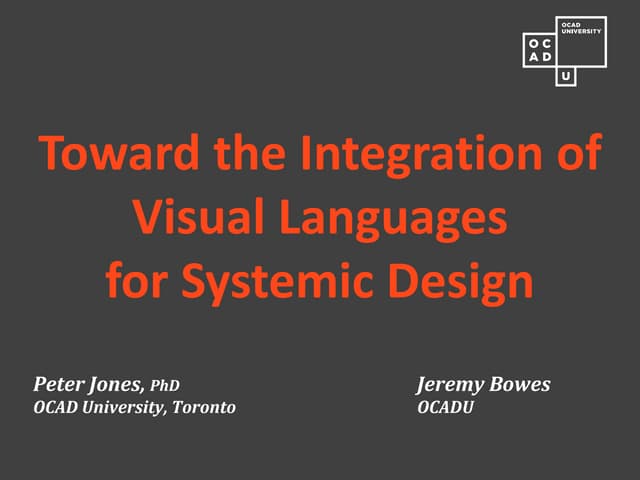Click the author name Peter Jones
Viewport: 640px width, 480px height.
pos(89,385)
